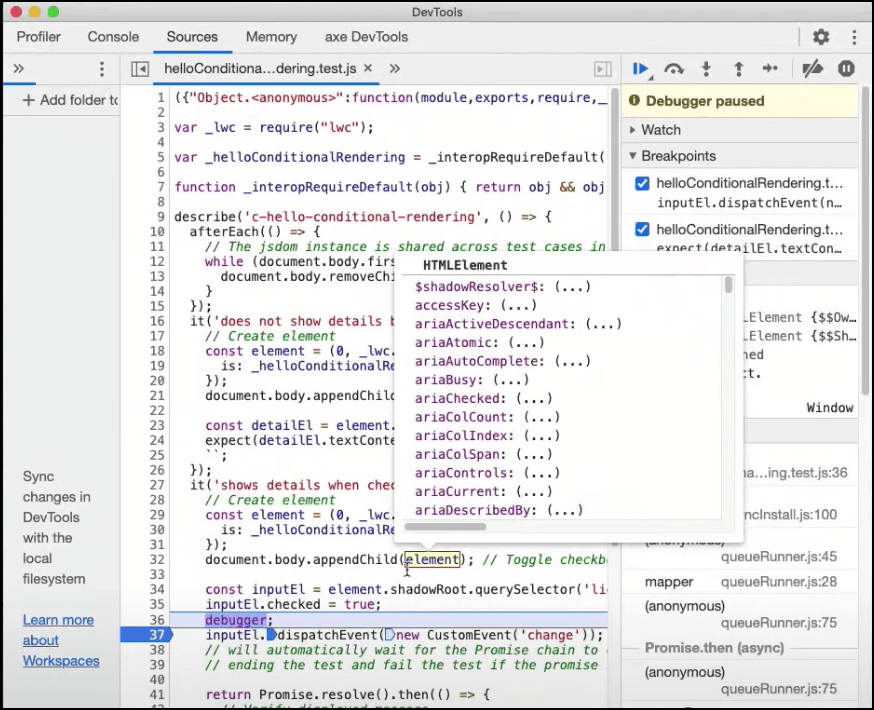The height and width of the screenshot is (710, 874).
Task: Click queueRunner.js:28 source link
Action: coord(779,582)
